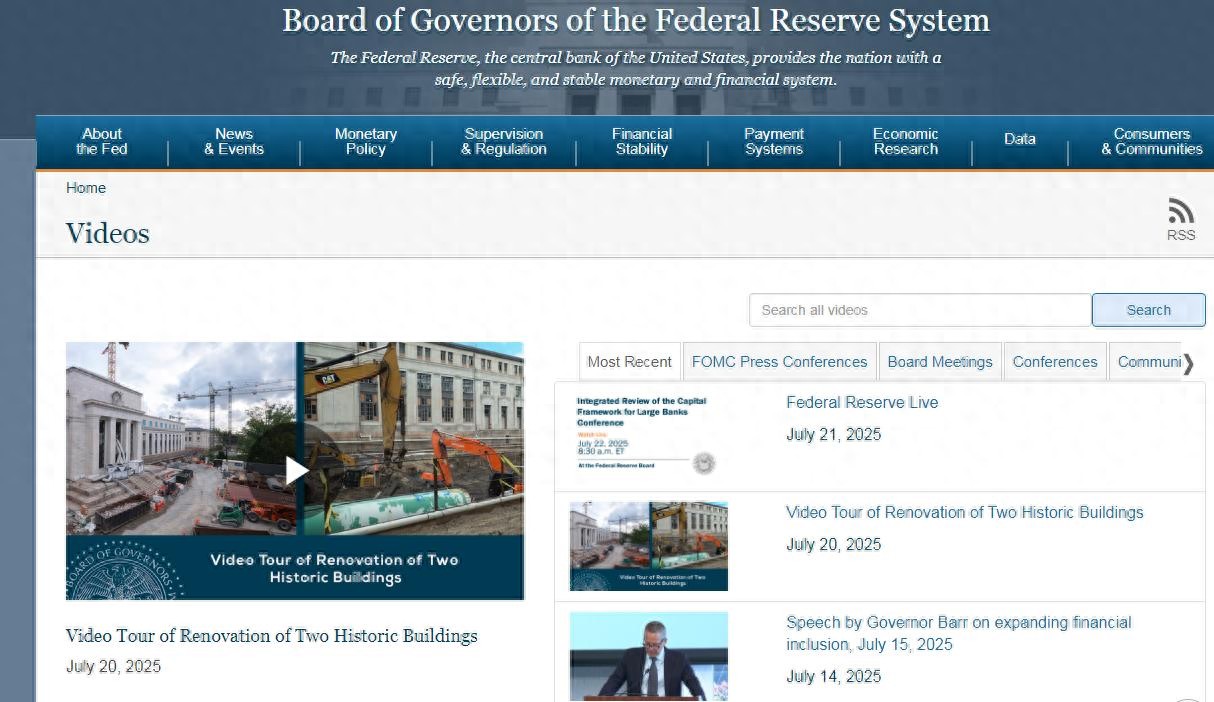
Task: Expand the Supervision & Regulation menu
Action: 504,141
